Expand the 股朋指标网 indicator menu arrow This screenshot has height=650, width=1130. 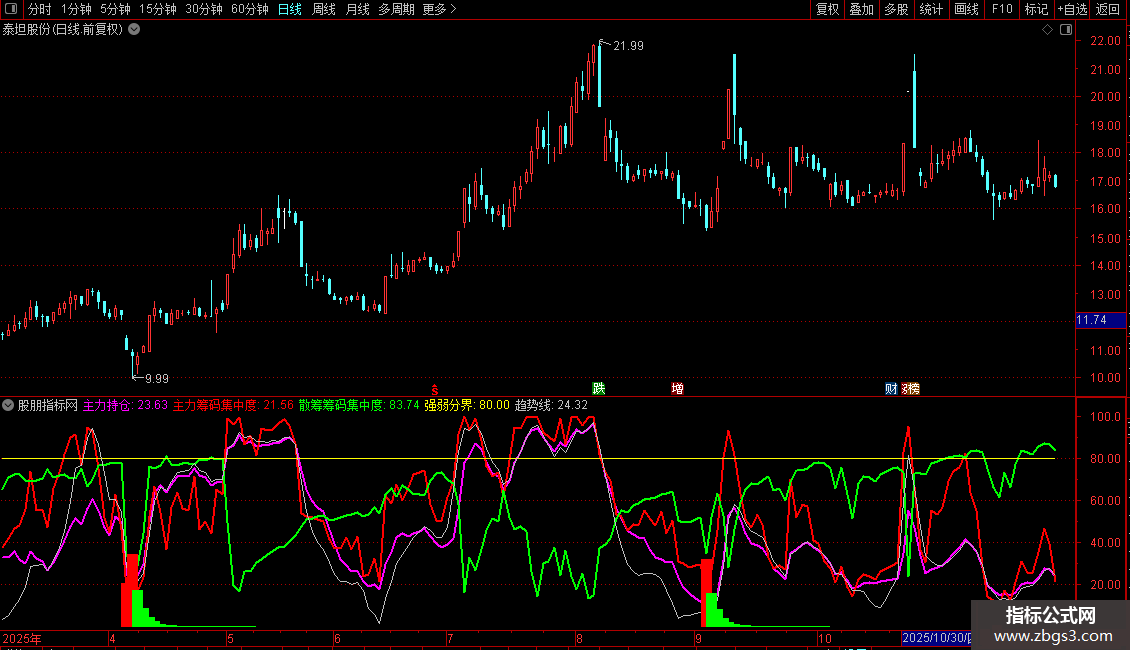tap(8, 406)
